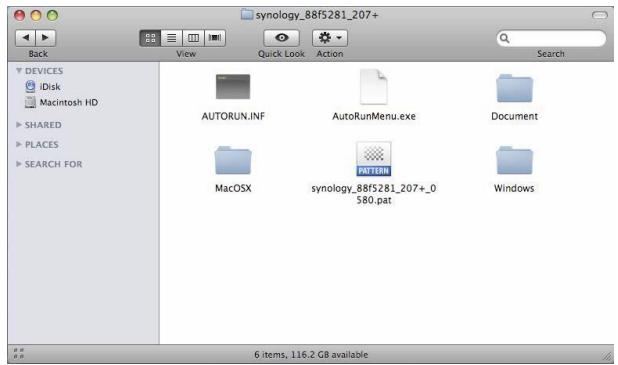
Task: Open the Action gear dropdown menu
Action: pyautogui.click(x=330, y=38)
